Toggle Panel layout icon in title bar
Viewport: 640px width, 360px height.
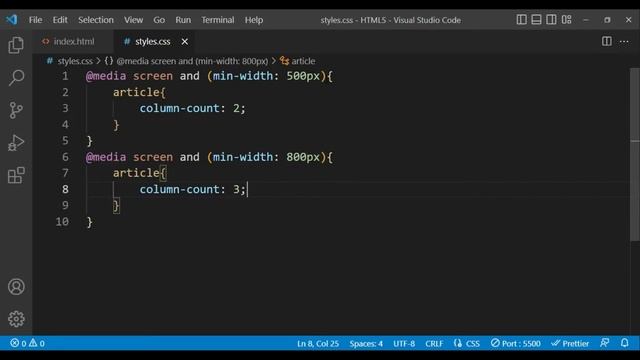point(536,20)
